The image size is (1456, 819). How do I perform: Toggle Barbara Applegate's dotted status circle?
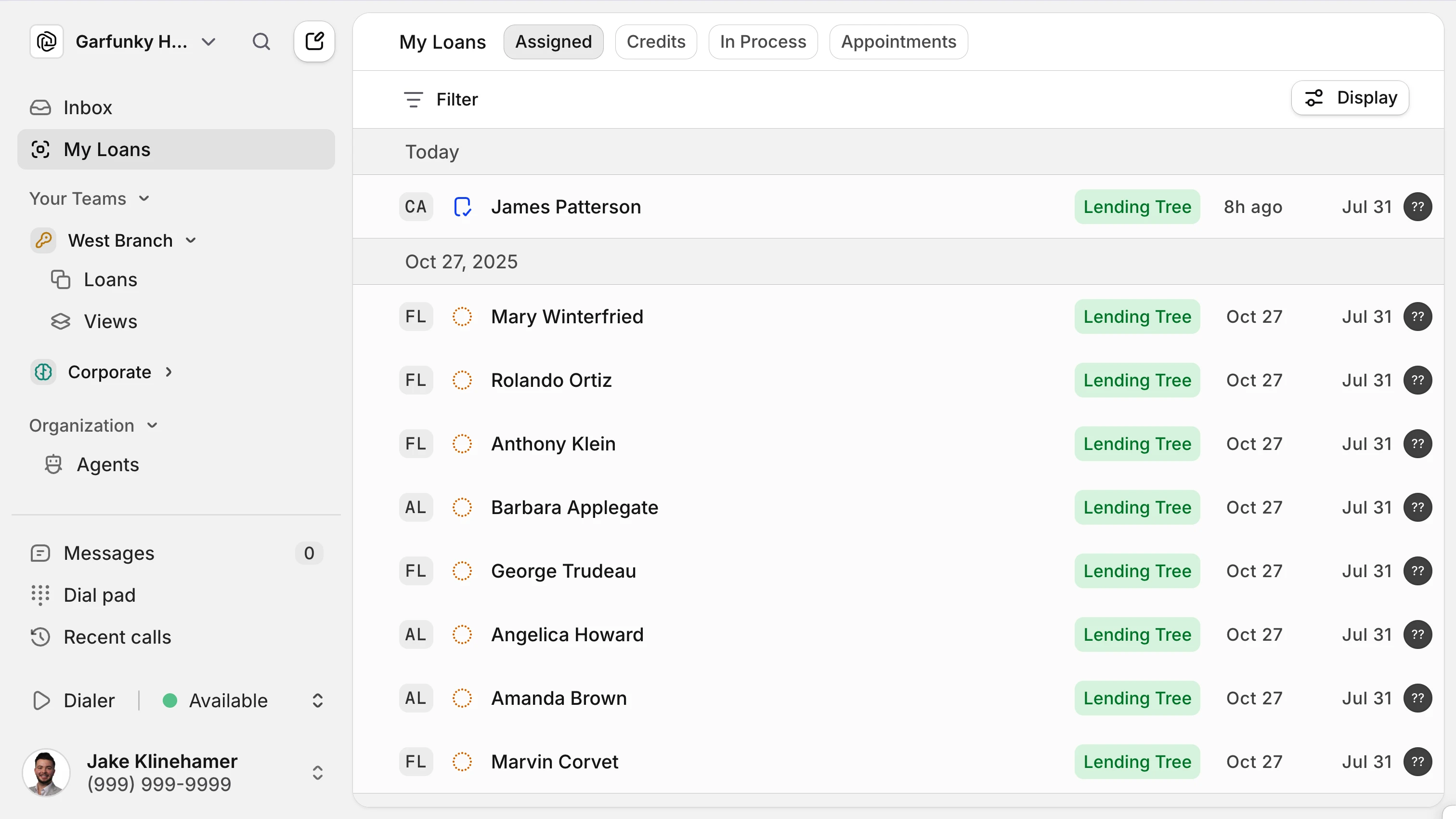pyautogui.click(x=462, y=507)
